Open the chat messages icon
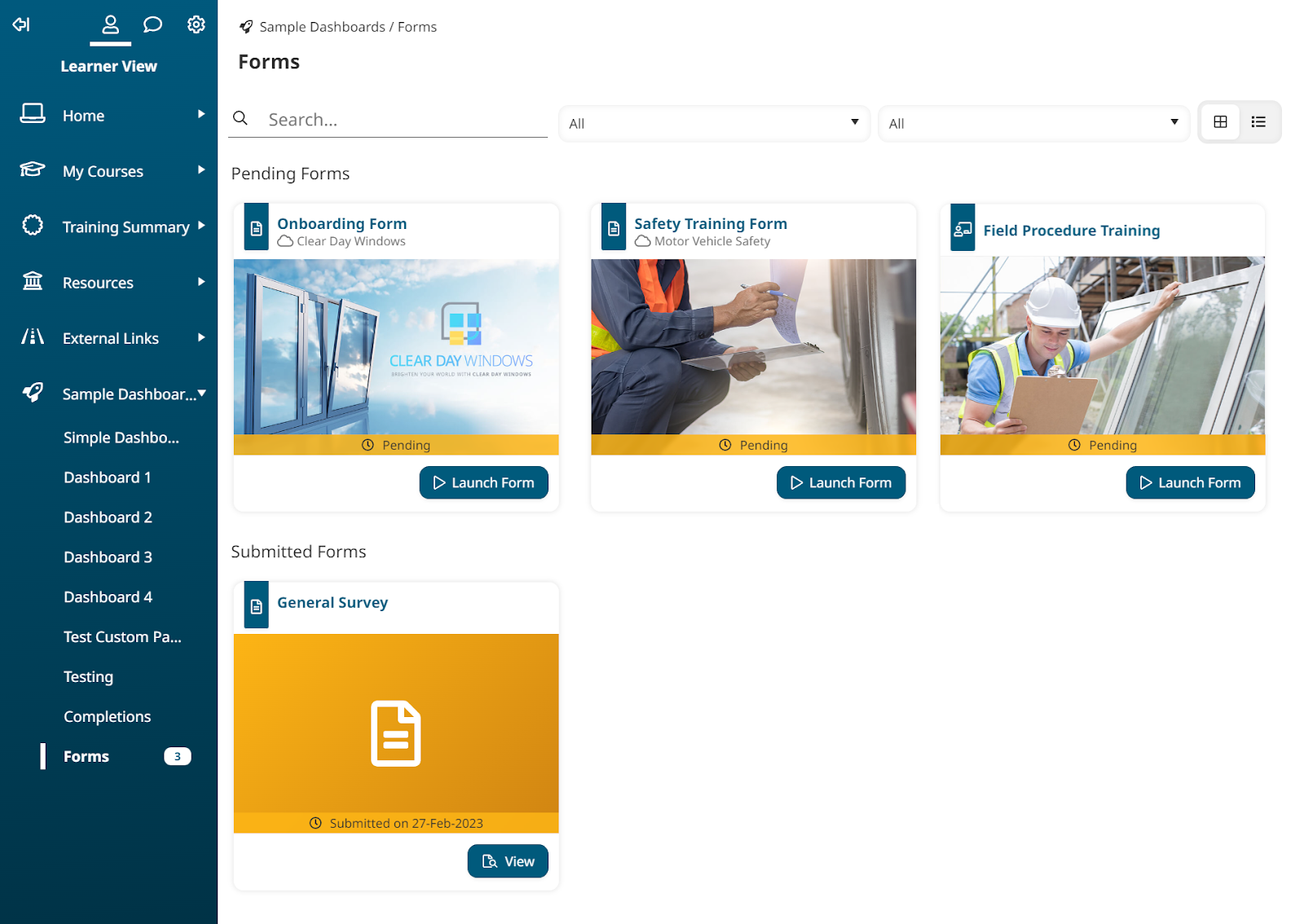 (x=153, y=24)
